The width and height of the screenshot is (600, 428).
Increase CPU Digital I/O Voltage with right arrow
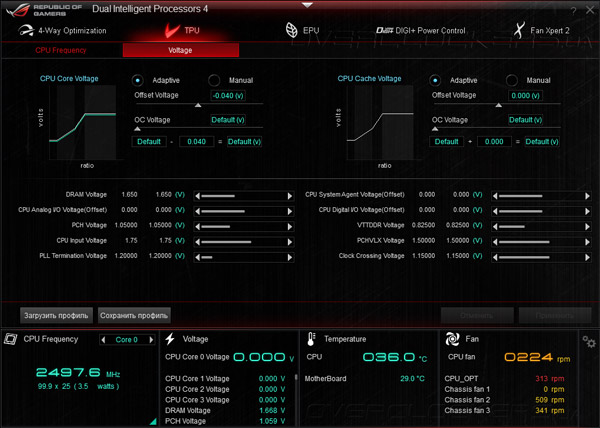click(587, 212)
